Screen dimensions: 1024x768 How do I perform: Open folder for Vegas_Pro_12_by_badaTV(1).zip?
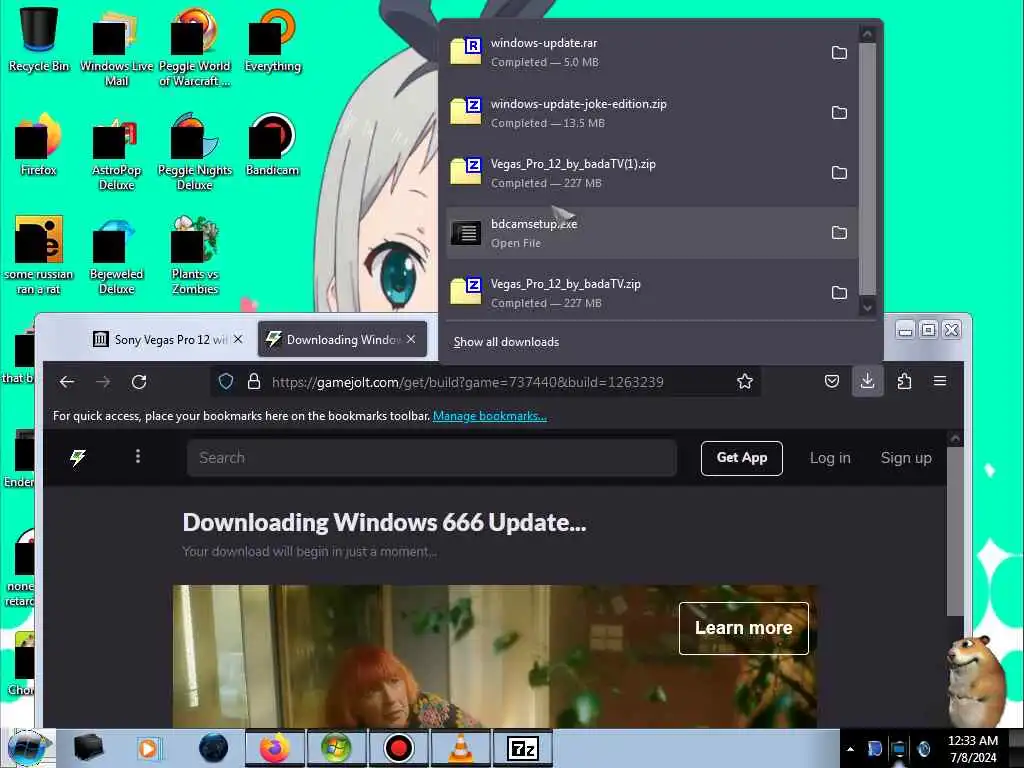tap(839, 172)
